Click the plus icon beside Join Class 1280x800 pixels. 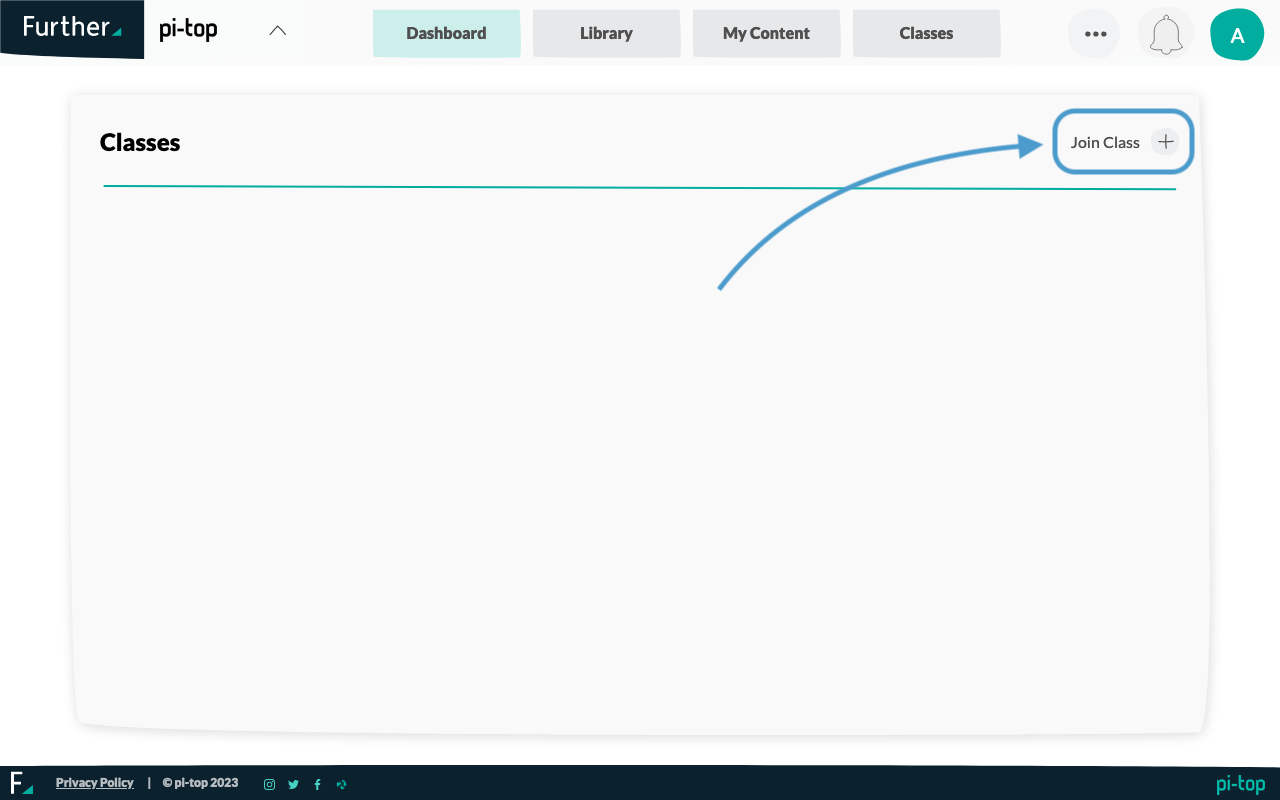[x=1165, y=142]
